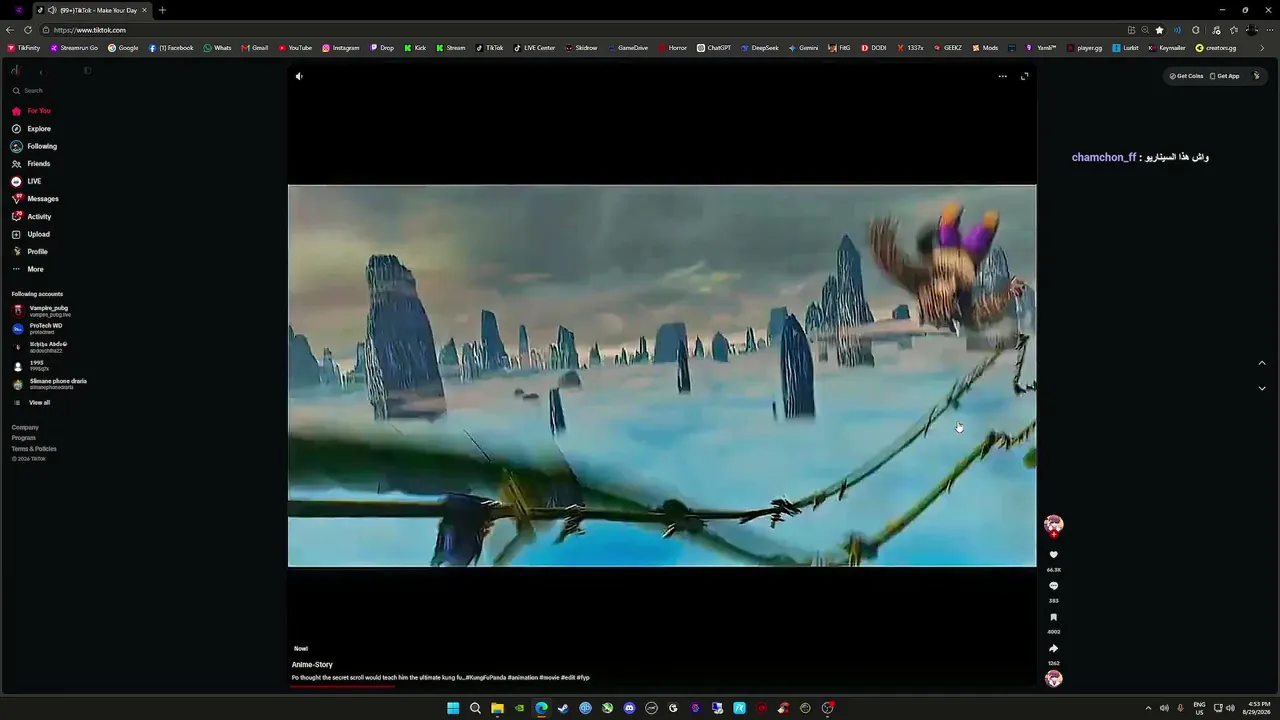1280x720 pixels.
Task: Open the Following feed
Action: coord(34,146)
